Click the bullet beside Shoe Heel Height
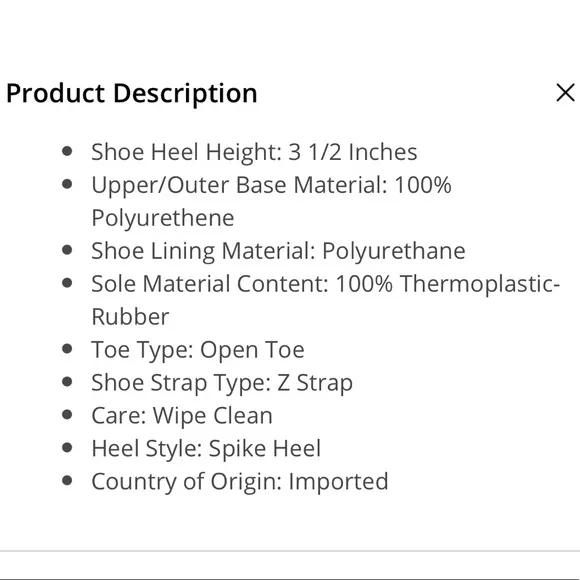Image resolution: width=580 pixels, height=580 pixels. (x=67, y=151)
